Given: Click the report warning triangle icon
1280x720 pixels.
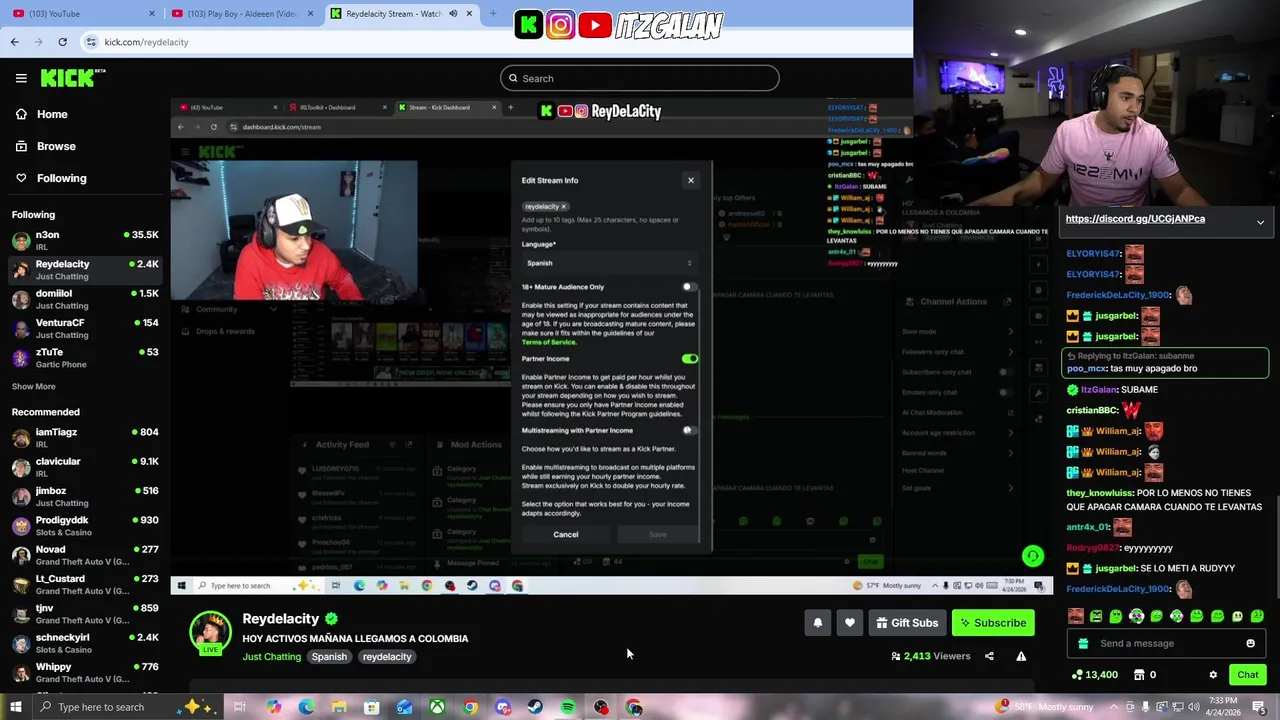Looking at the screenshot, I should point(1021,656).
